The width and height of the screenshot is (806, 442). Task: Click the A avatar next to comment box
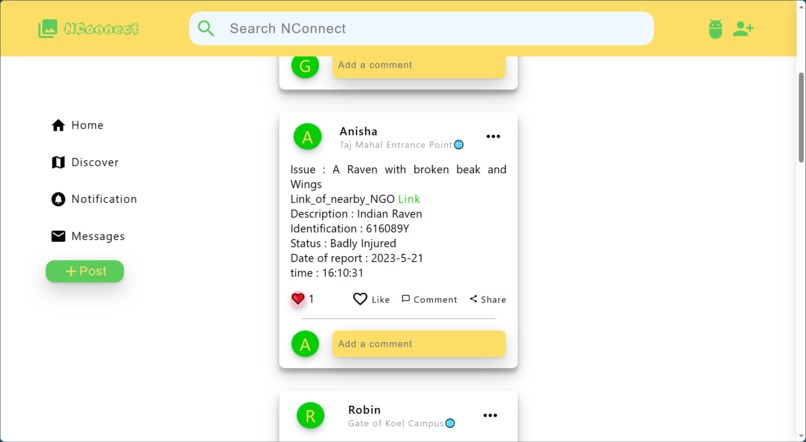[305, 344]
